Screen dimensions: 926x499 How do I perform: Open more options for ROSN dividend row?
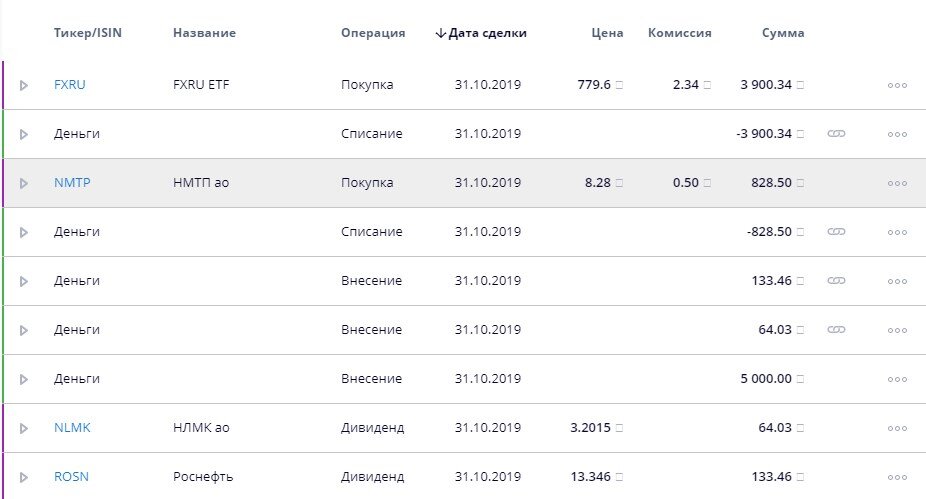coord(897,477)
